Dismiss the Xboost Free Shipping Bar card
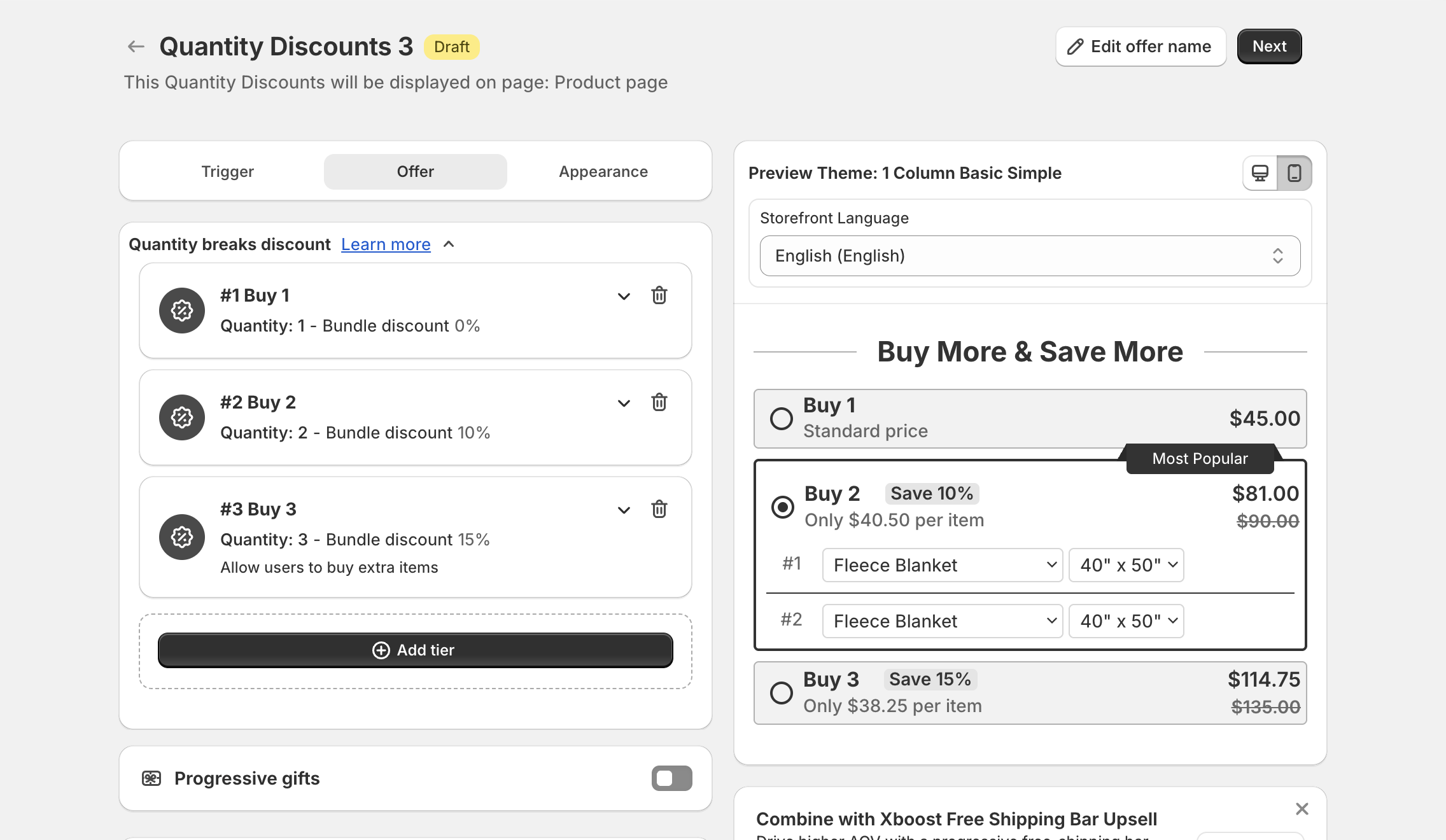 pos(1302,809)
